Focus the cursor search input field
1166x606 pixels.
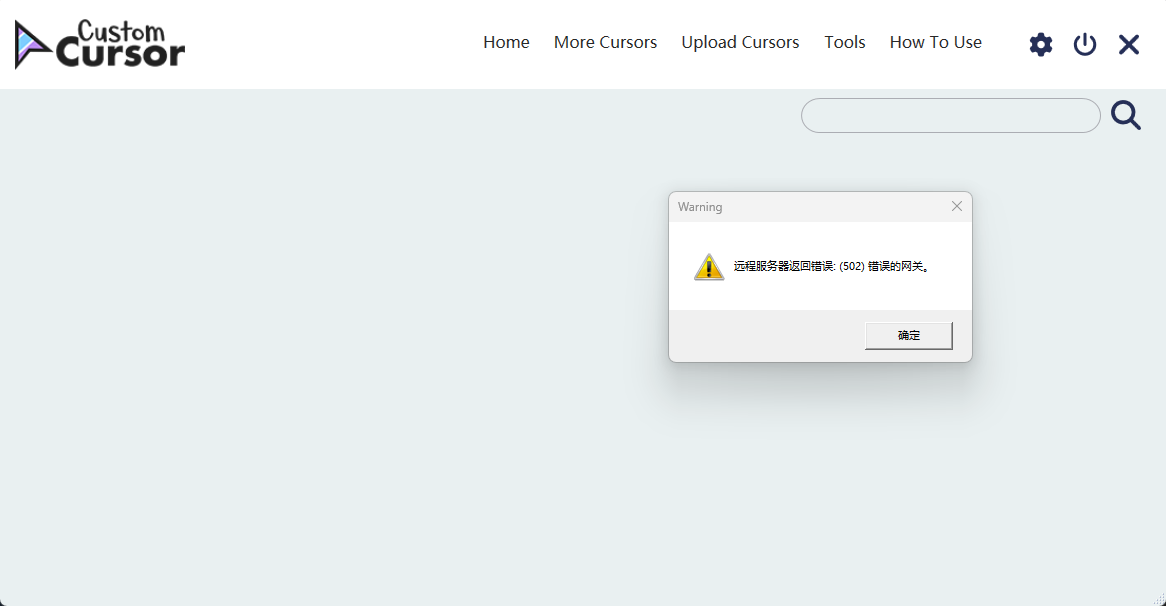tap(950, 116)
